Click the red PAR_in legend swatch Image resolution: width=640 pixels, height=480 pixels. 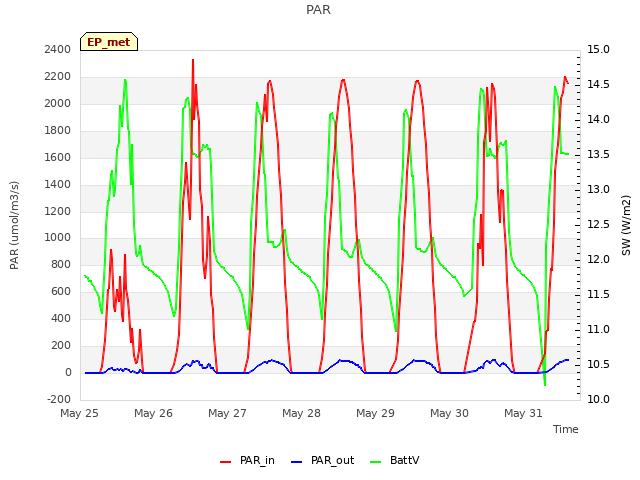pos(226,462)
